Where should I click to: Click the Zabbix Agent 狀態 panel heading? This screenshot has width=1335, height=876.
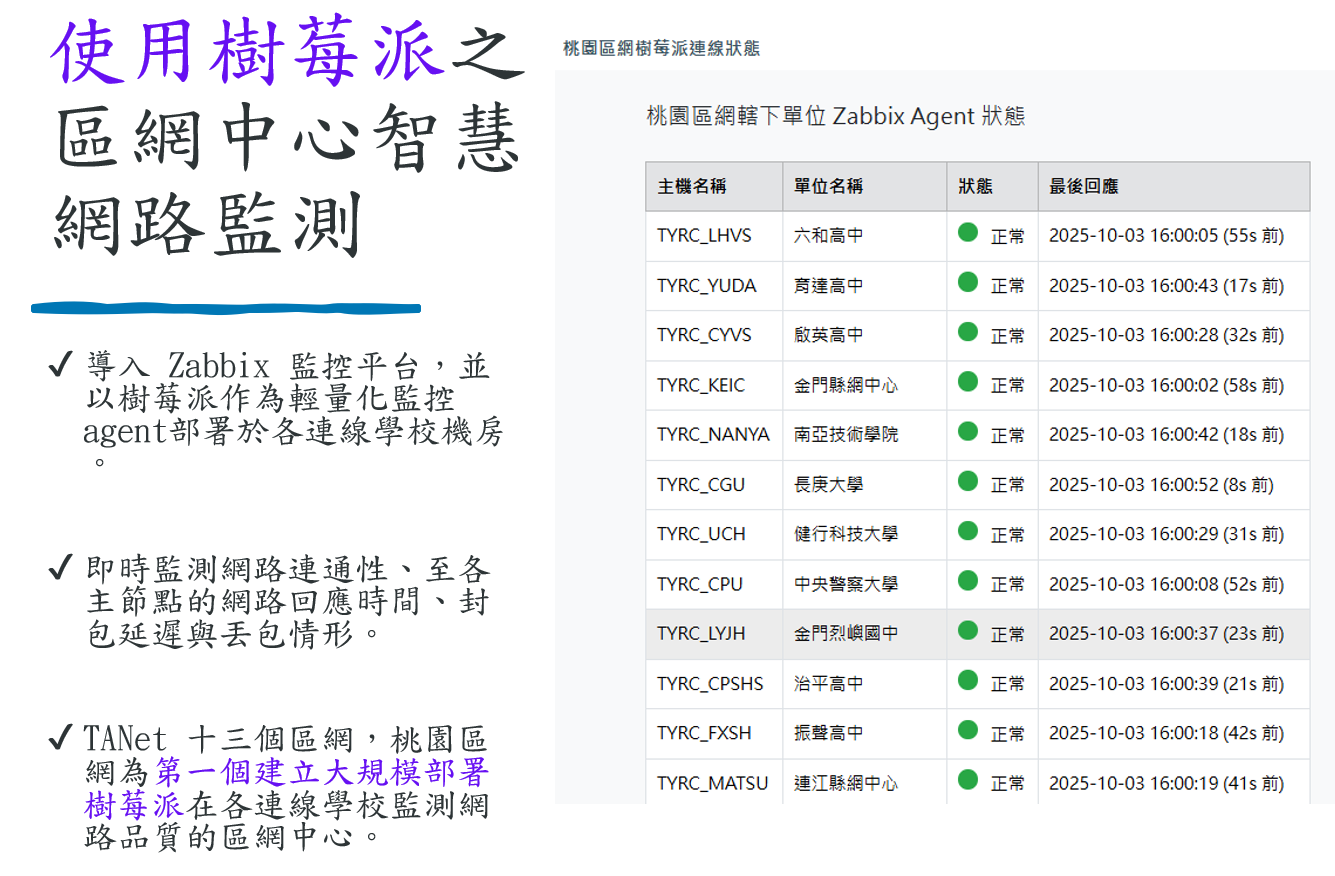pyautogui.click(x=836, y=116)
